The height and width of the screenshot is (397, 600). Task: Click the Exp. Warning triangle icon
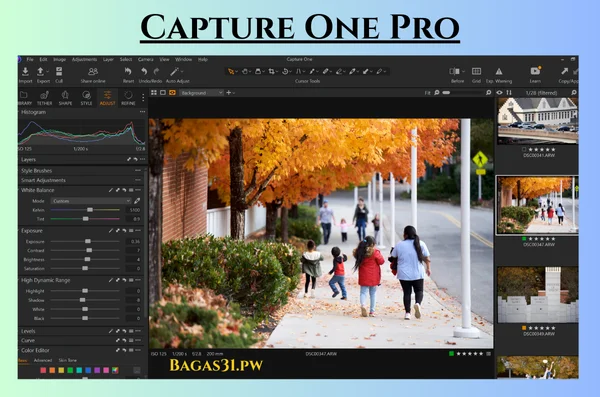[x=499, y=71]
